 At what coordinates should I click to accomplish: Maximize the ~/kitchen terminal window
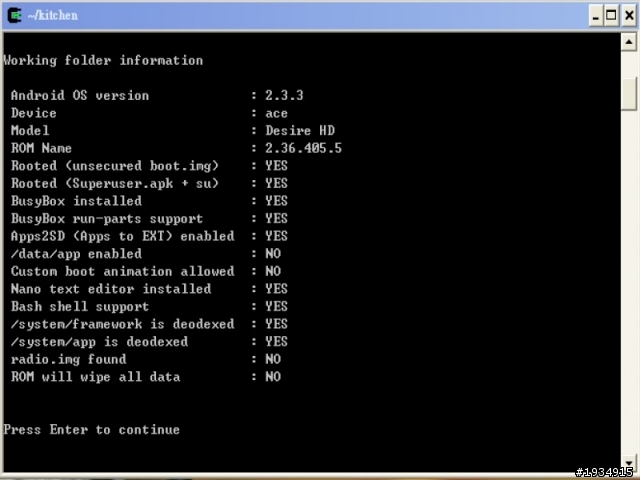click(611, 16)
